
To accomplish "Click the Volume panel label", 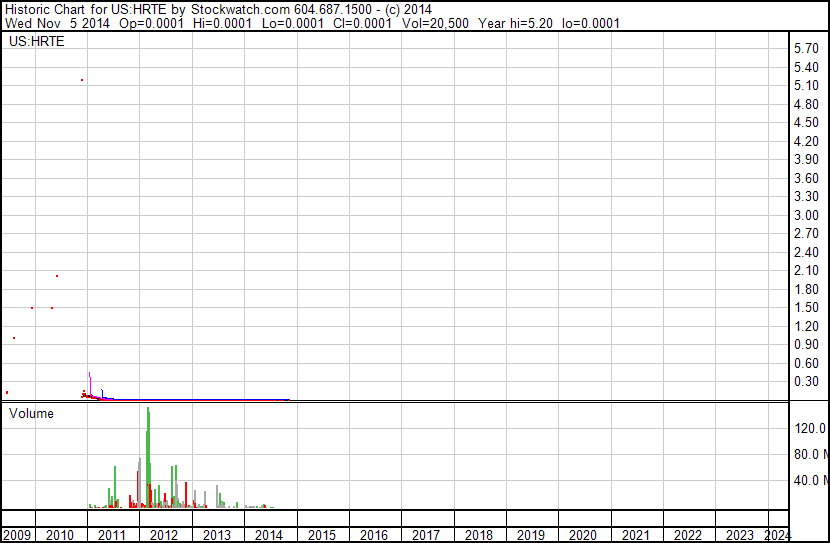I will (31, 413).
